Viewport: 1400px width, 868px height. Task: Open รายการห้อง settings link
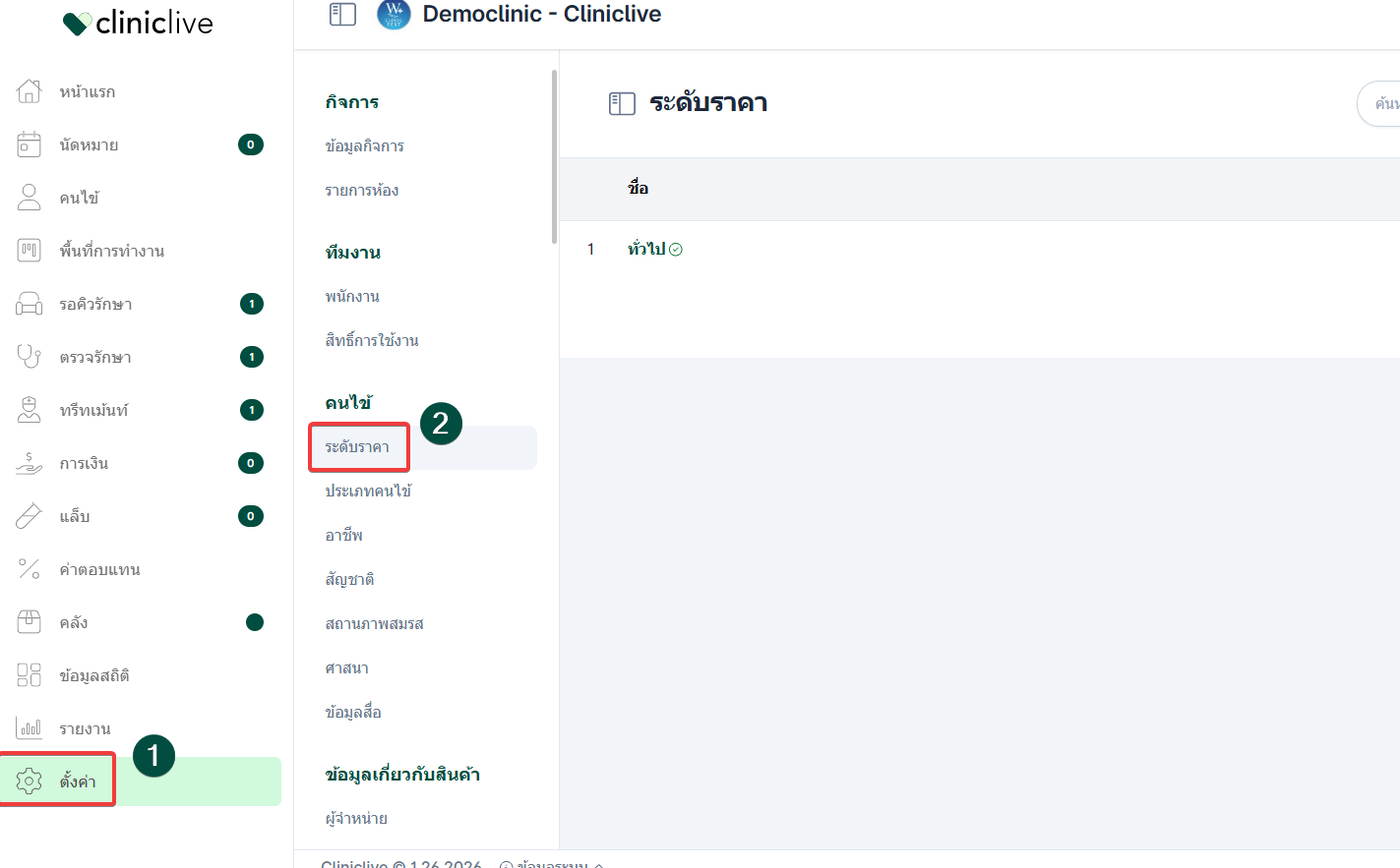click(362, 190)
